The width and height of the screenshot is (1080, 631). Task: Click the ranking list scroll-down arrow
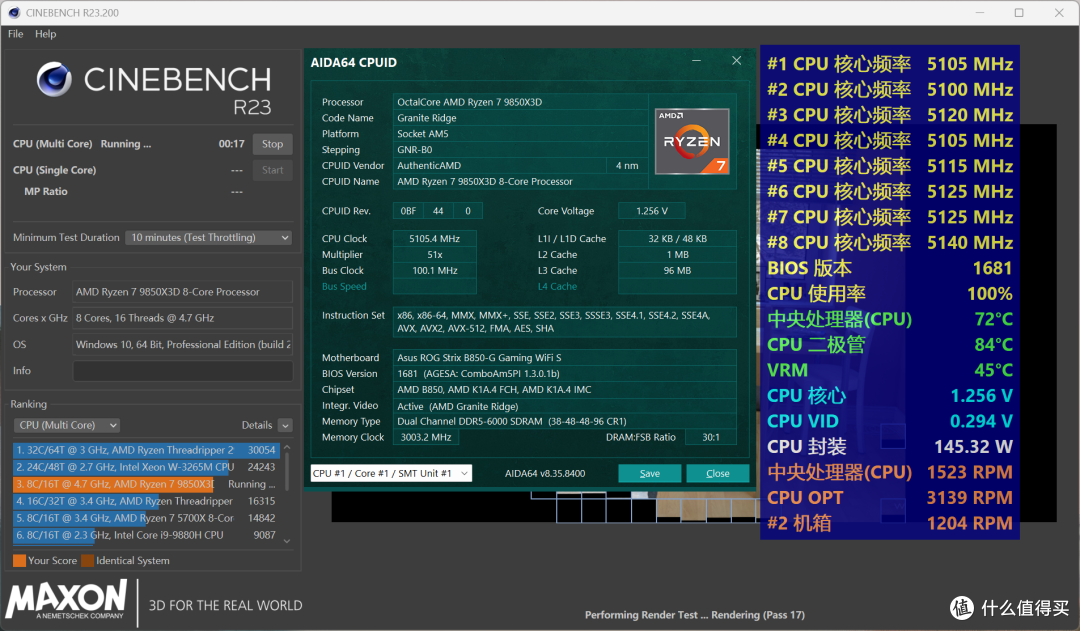(x=287, y=541)
